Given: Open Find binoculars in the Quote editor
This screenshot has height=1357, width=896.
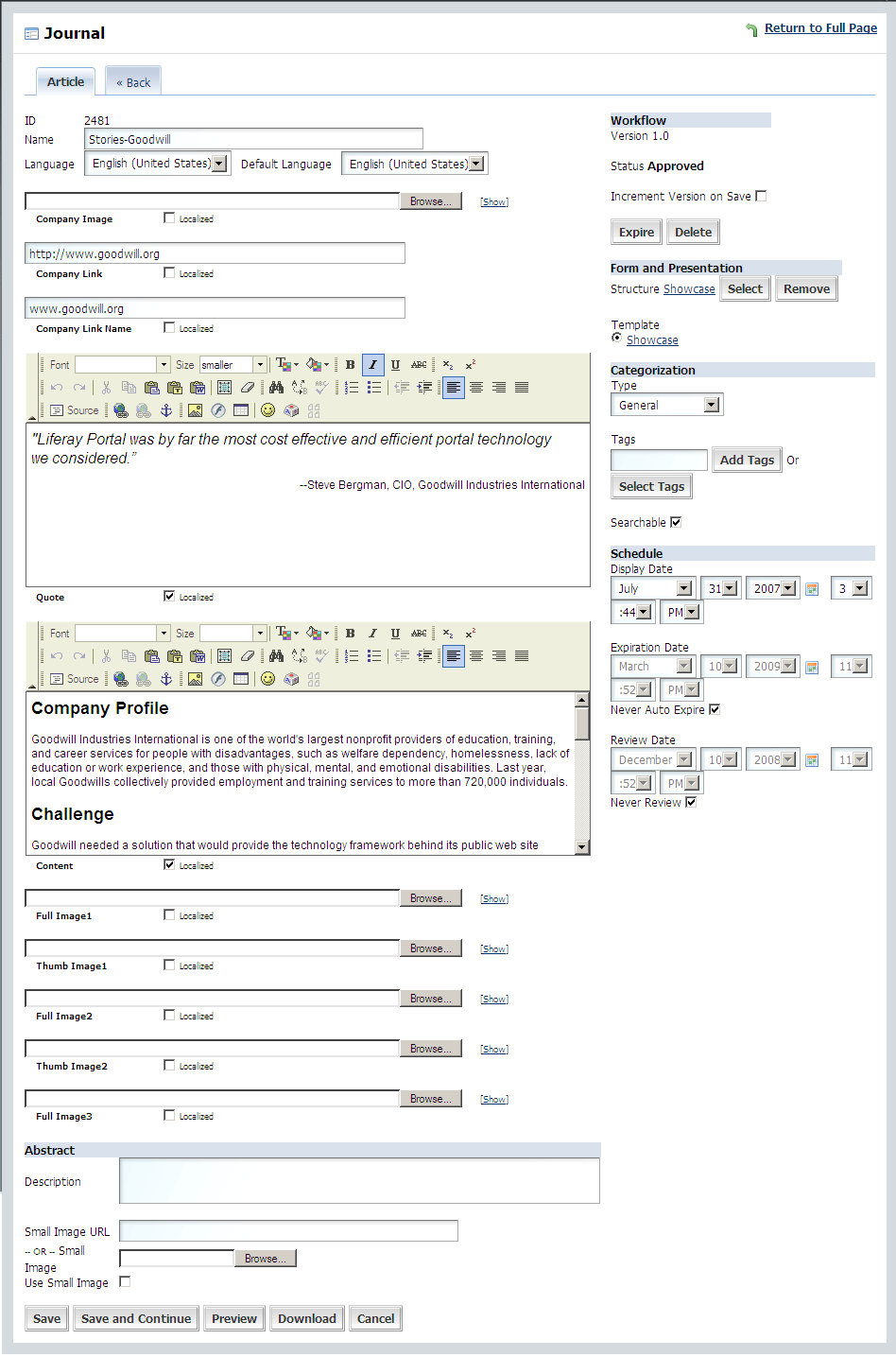Looking at the screenshot, I should pyautogui.click(x=276, y=388).
